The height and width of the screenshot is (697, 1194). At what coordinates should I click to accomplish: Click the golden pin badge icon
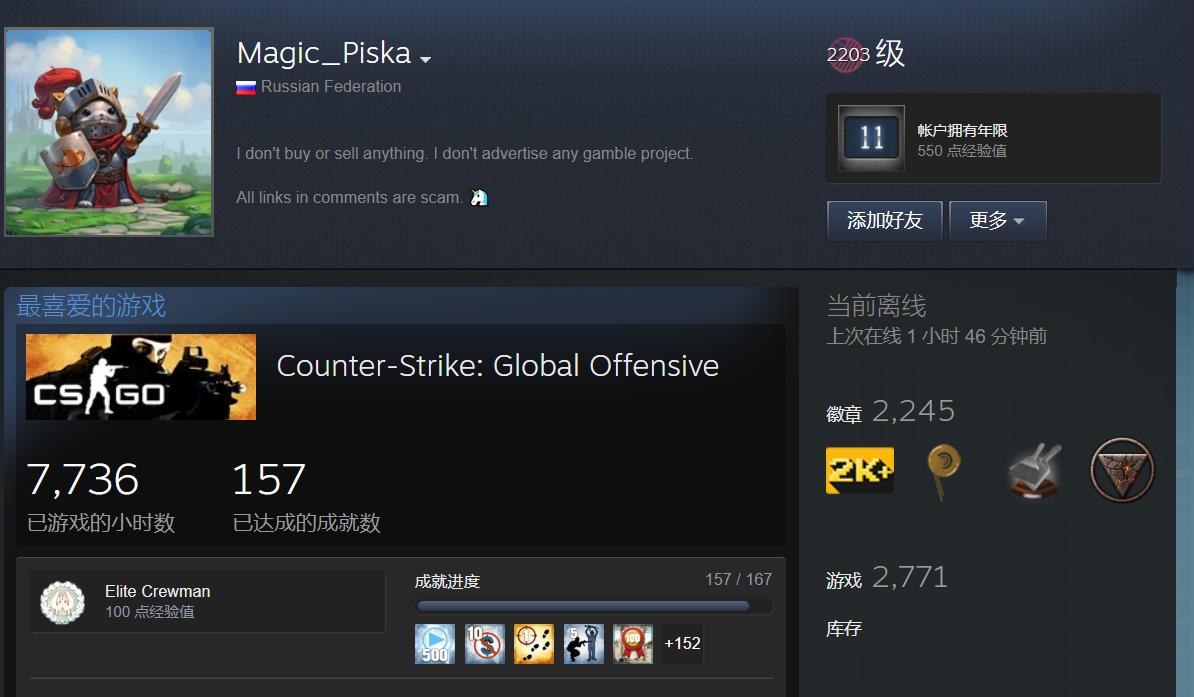point(943,472)
